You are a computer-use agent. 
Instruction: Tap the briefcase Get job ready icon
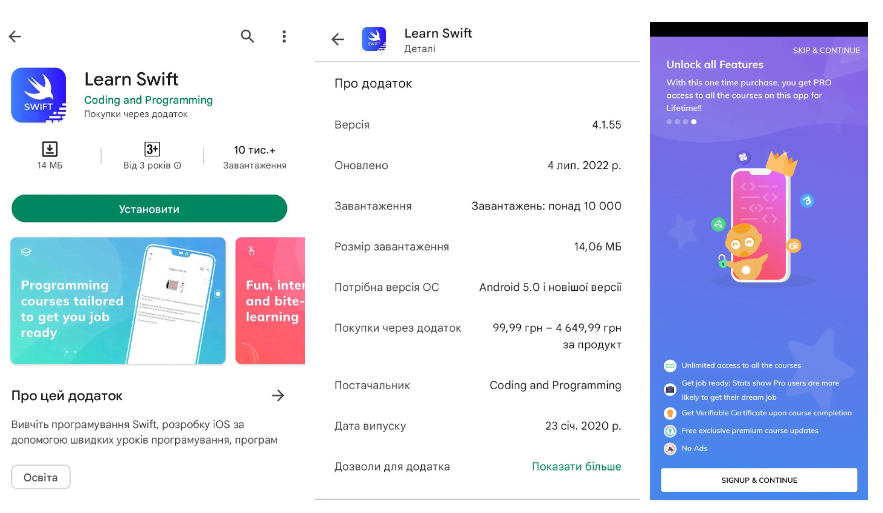coord(670,389)
